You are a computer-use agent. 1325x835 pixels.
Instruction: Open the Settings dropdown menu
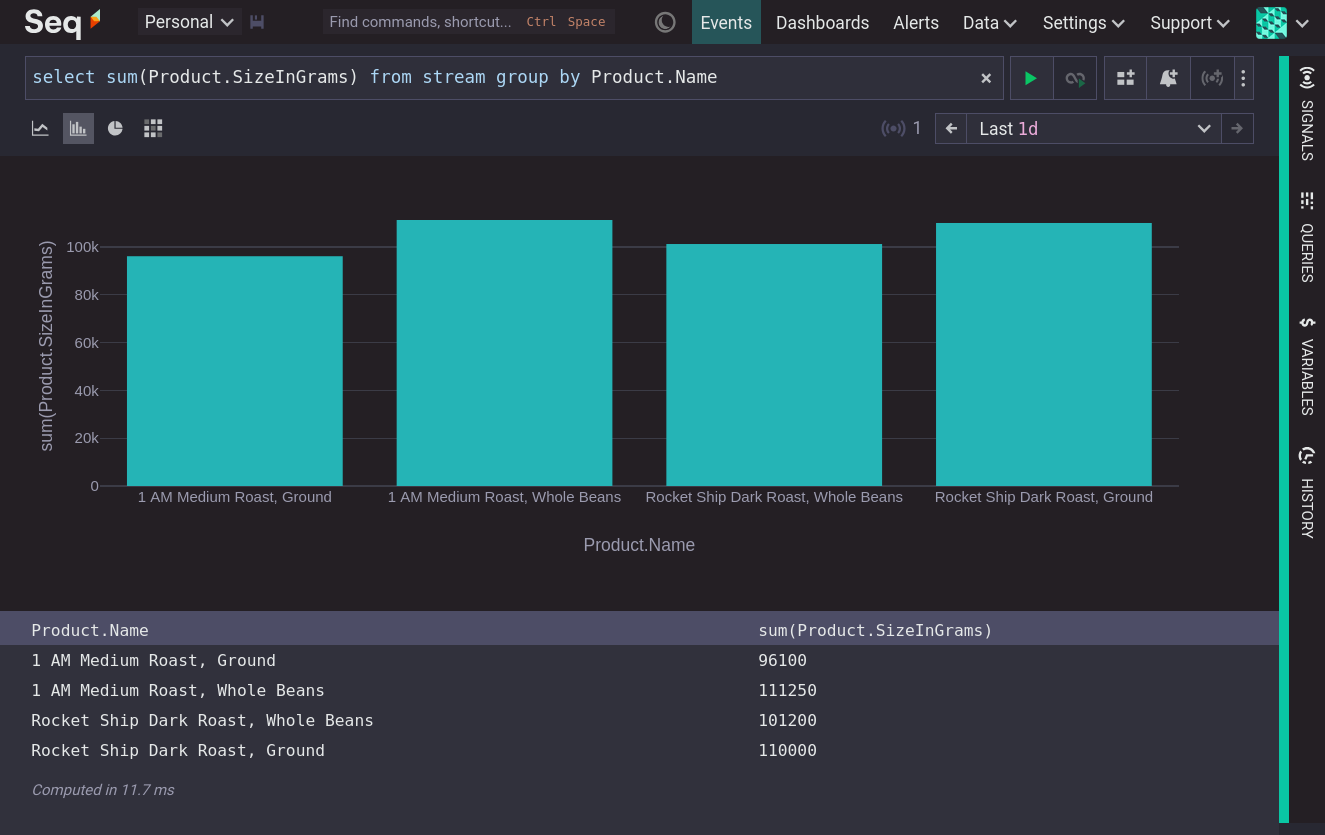[1083, 22]
